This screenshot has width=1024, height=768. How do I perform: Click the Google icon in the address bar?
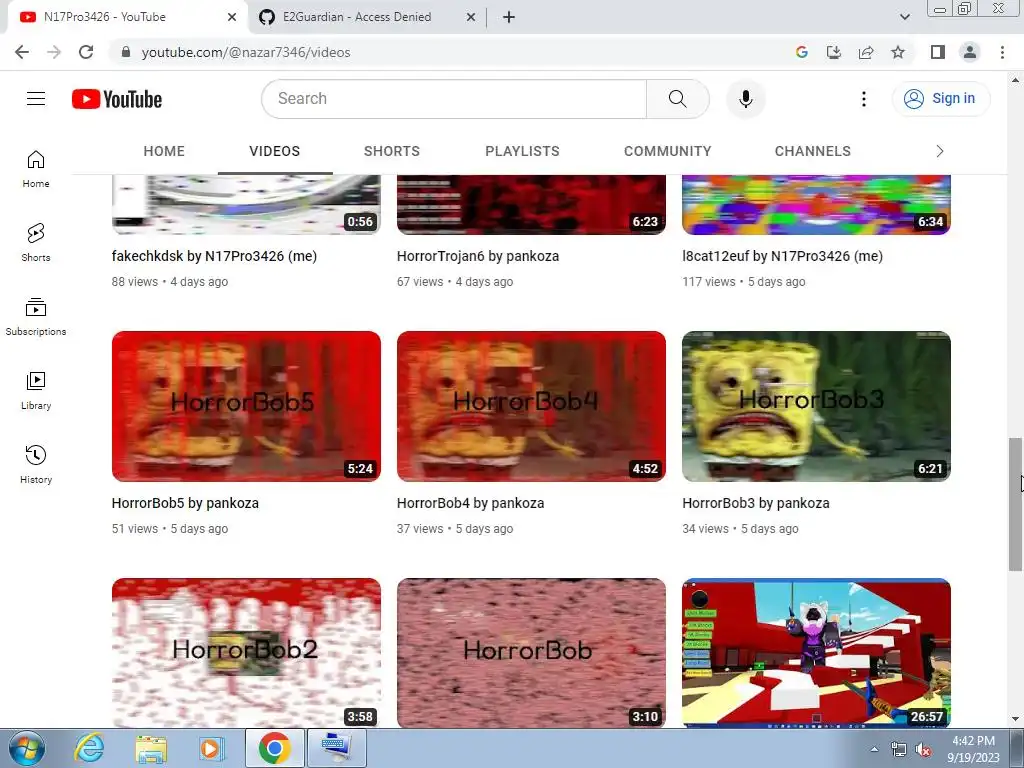[801, 52]
